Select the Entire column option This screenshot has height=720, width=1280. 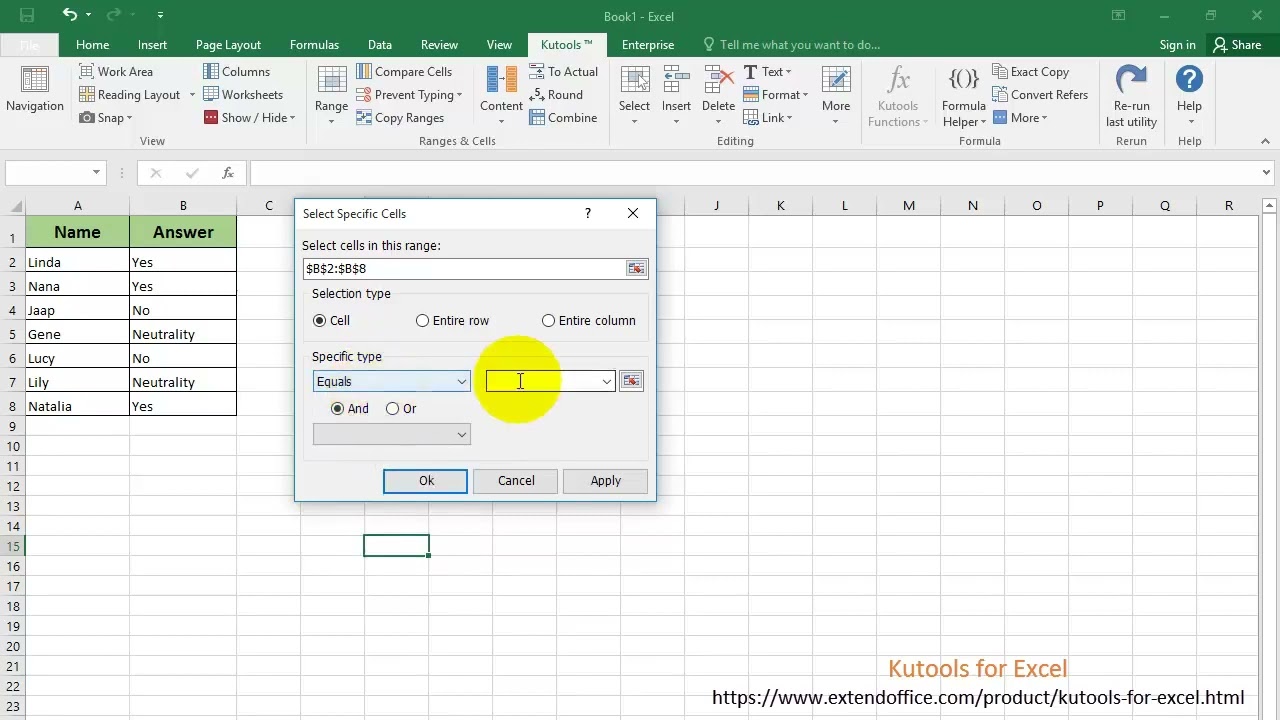click(548, 320)
